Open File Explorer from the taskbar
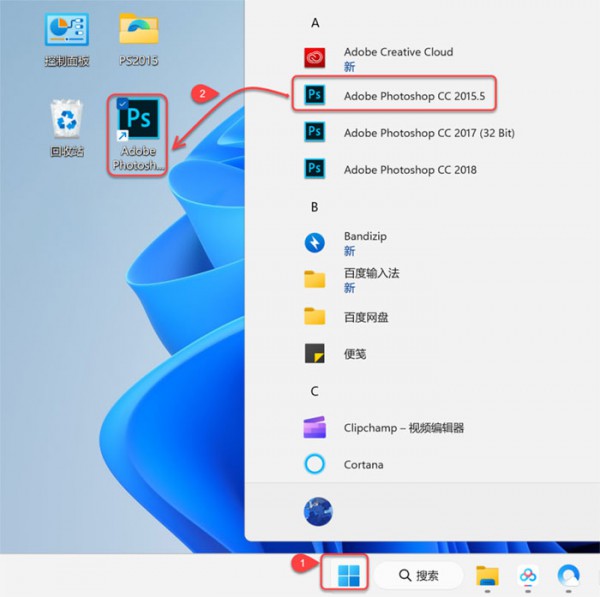Screen dimensions: 600x597 tap(487, 575)
